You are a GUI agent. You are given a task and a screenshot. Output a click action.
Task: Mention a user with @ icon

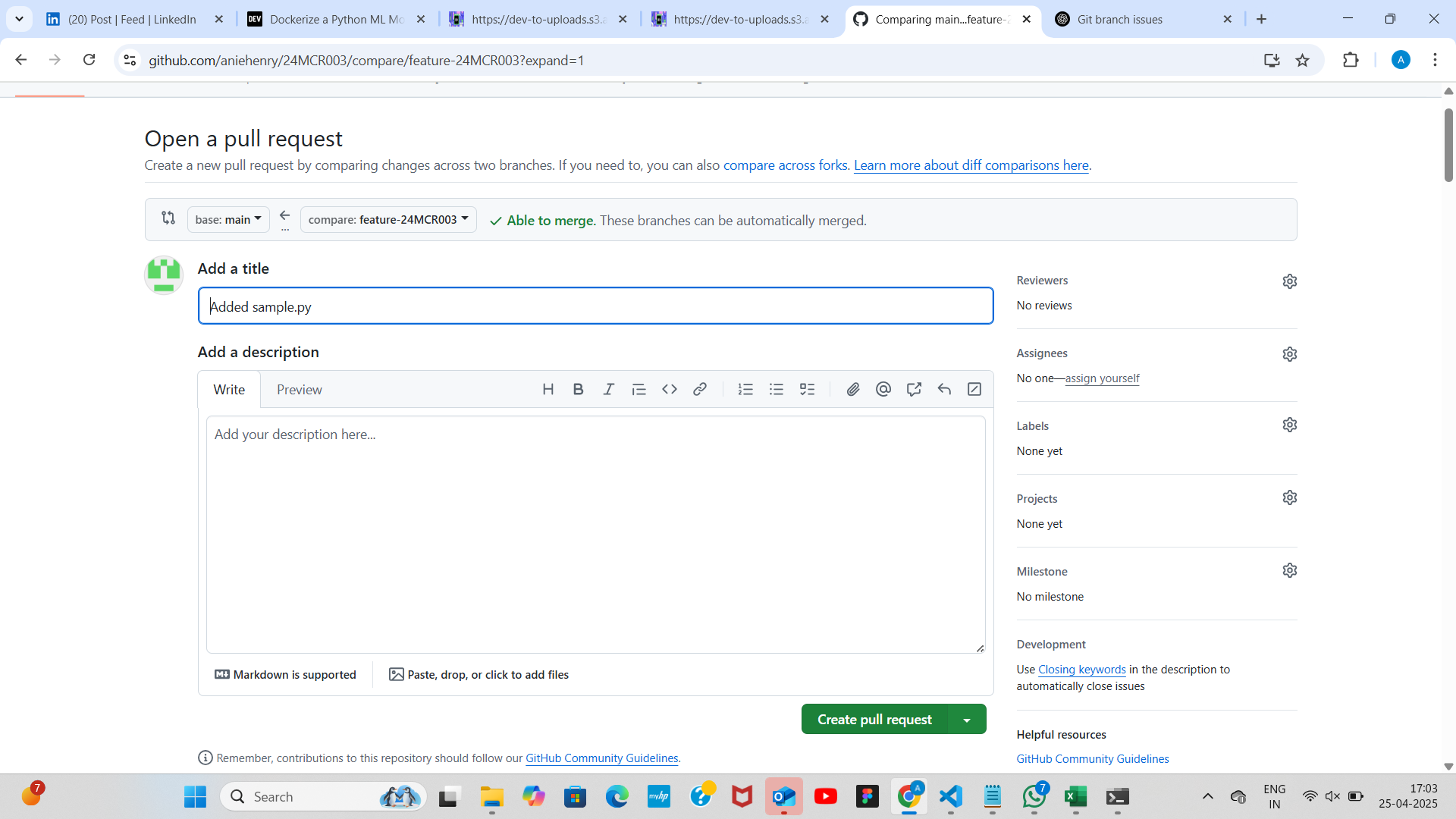click(883, 389)
